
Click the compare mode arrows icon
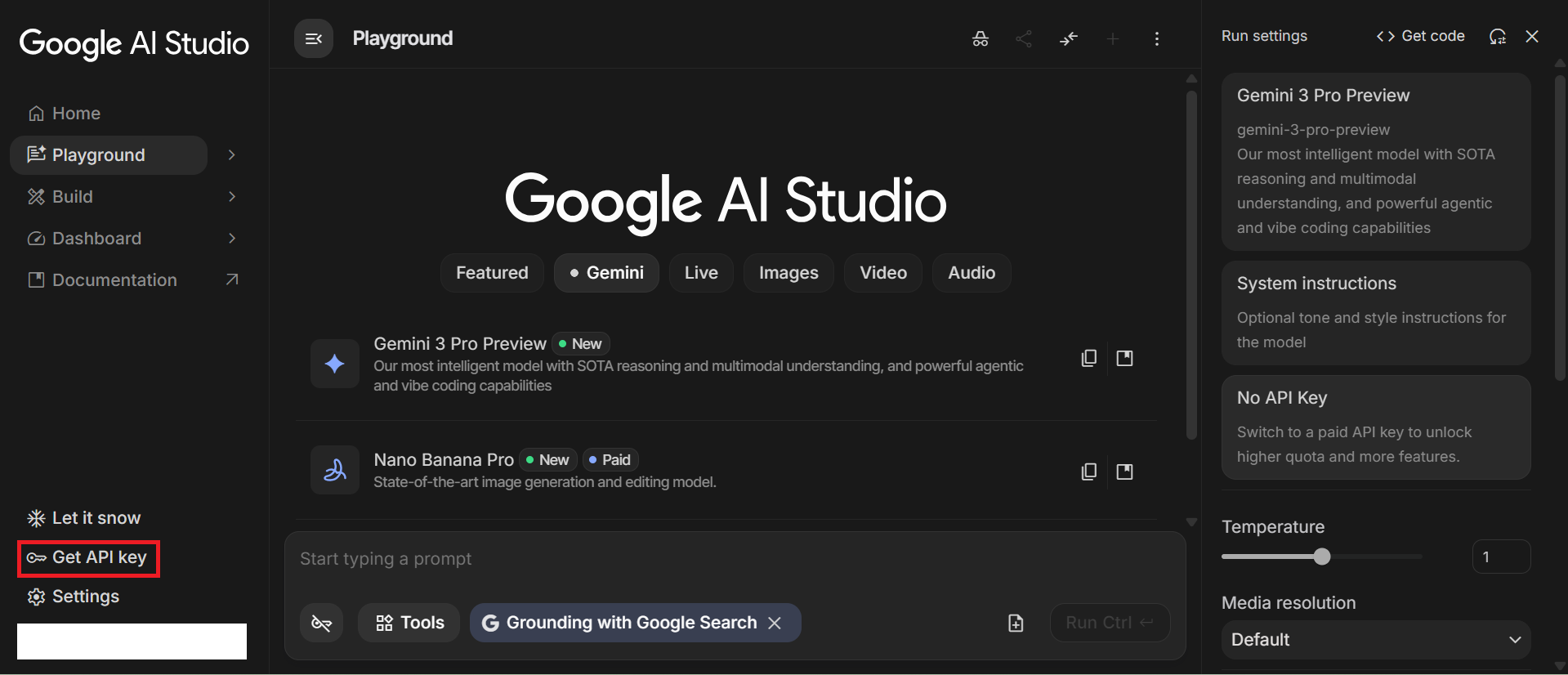[1068, 38]
